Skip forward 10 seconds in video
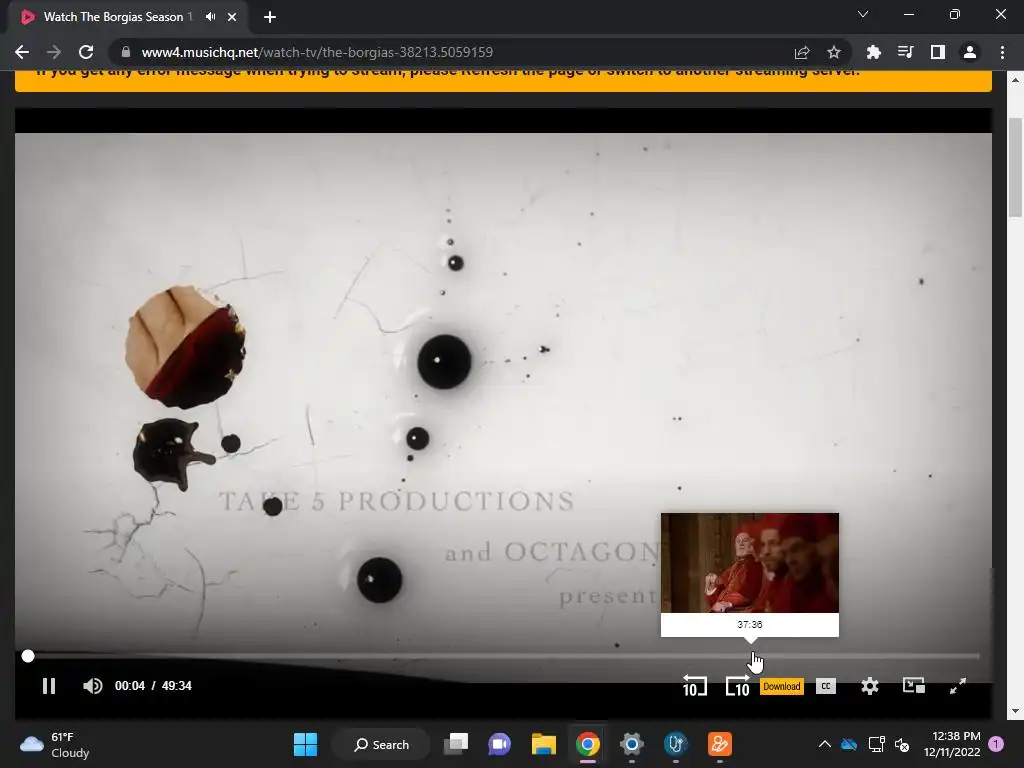 pos(737,686)
